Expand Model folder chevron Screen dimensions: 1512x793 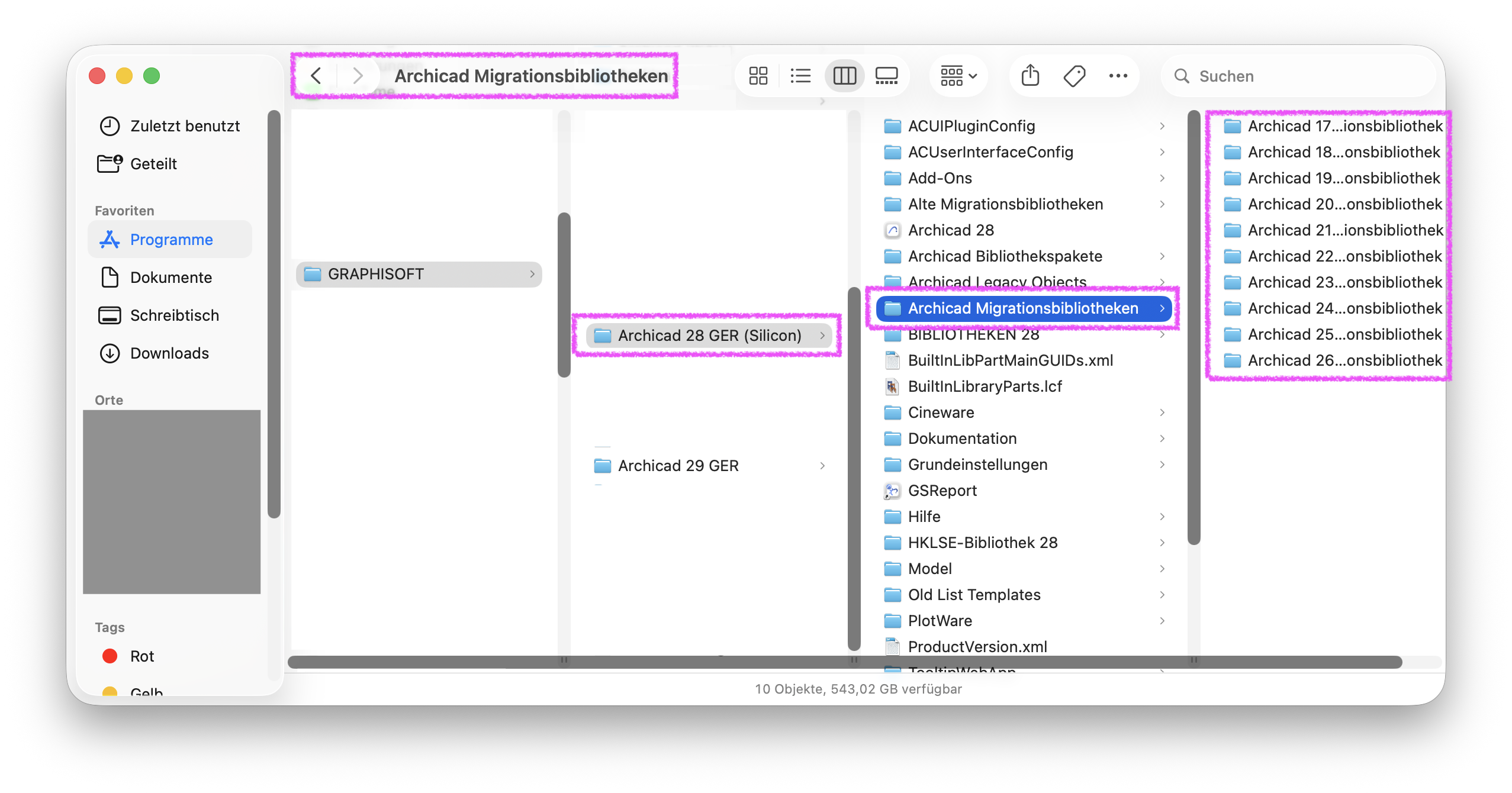pyautogui.click(x=1162, y=569)
